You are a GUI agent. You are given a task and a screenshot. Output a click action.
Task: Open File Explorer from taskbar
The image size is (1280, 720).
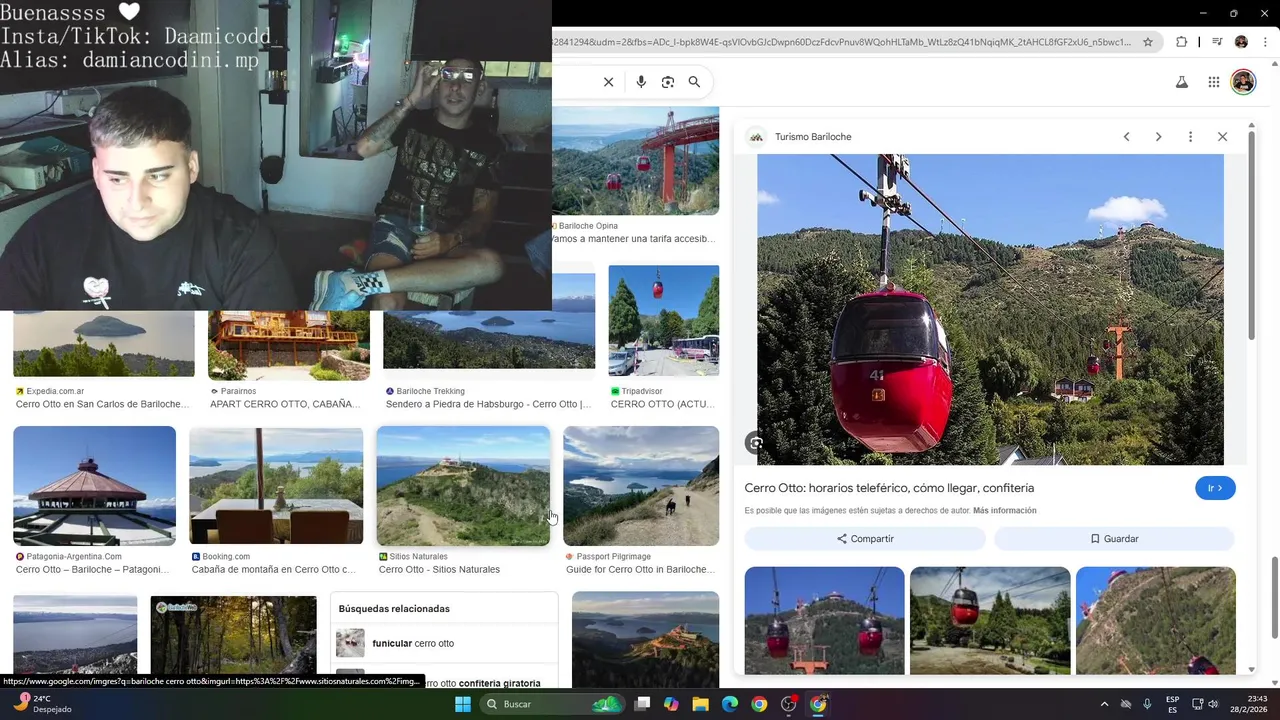(700, 704)
